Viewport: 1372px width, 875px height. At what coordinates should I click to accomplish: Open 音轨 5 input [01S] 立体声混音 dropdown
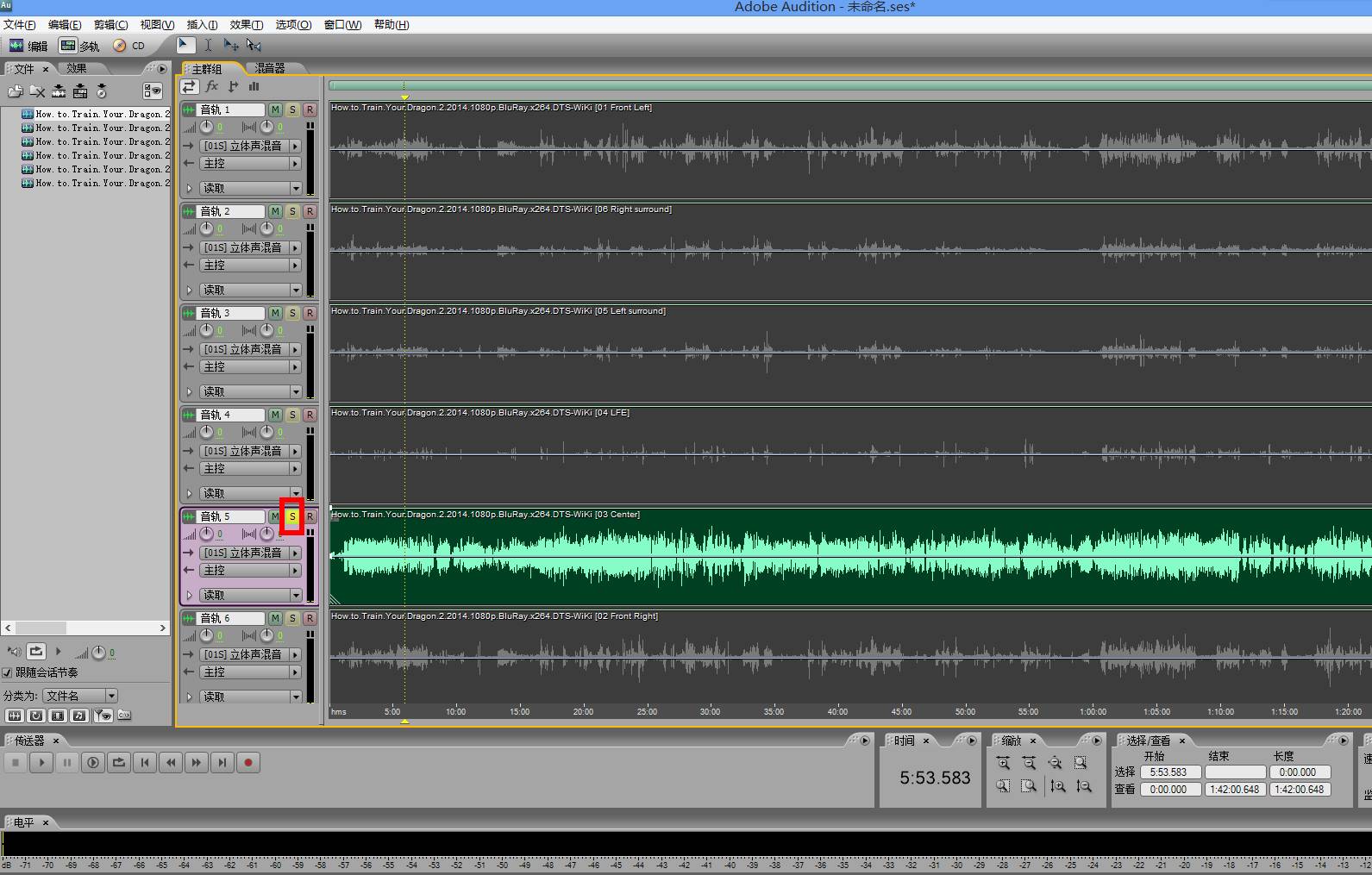[251, 553]
